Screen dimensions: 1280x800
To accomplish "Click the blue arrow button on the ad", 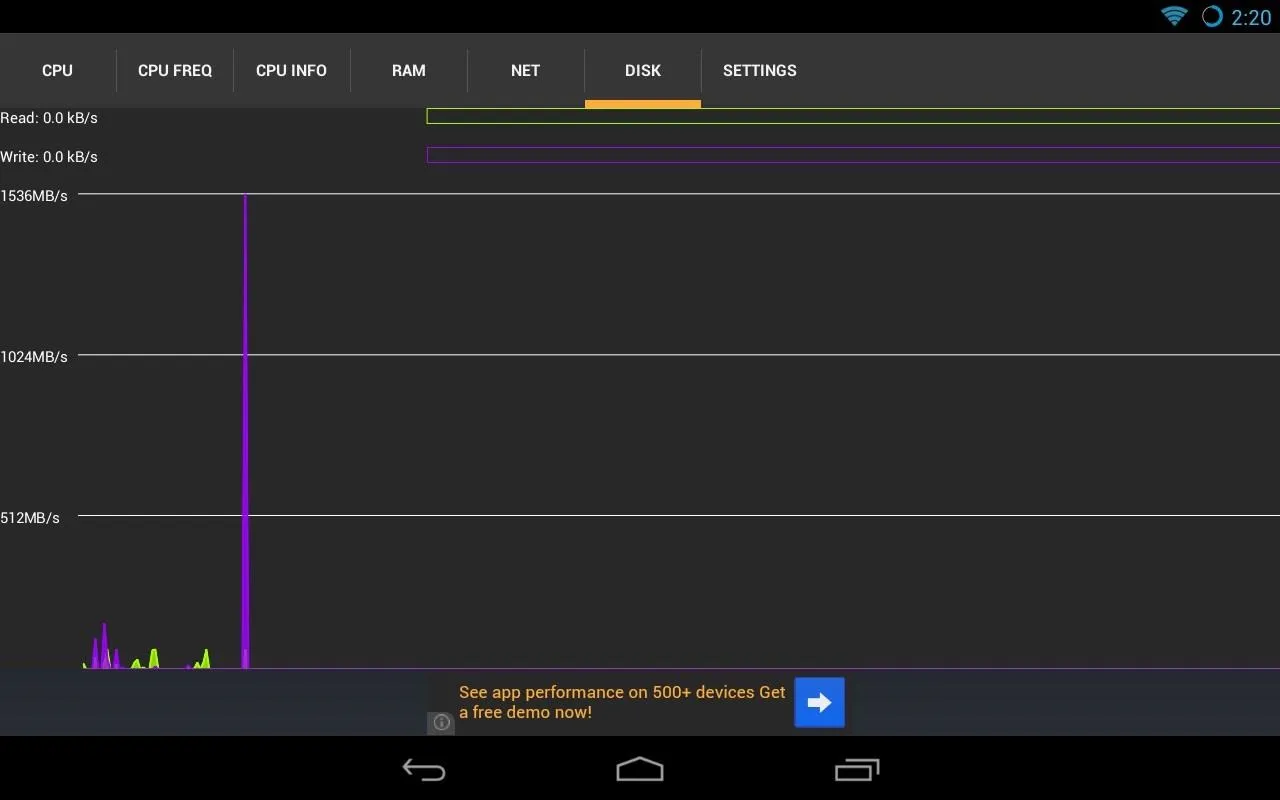I will (x=819, y=702).
